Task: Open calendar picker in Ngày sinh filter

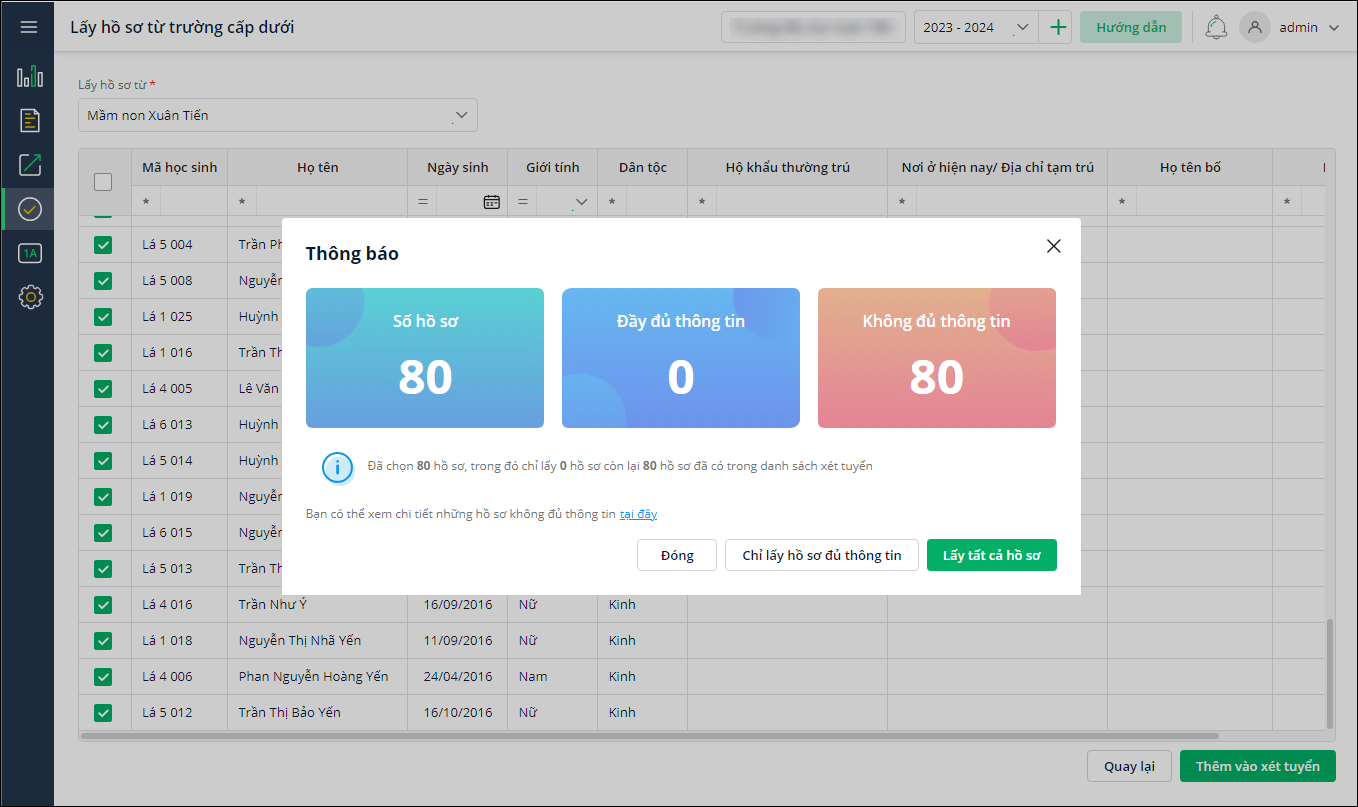Action: 491,202
